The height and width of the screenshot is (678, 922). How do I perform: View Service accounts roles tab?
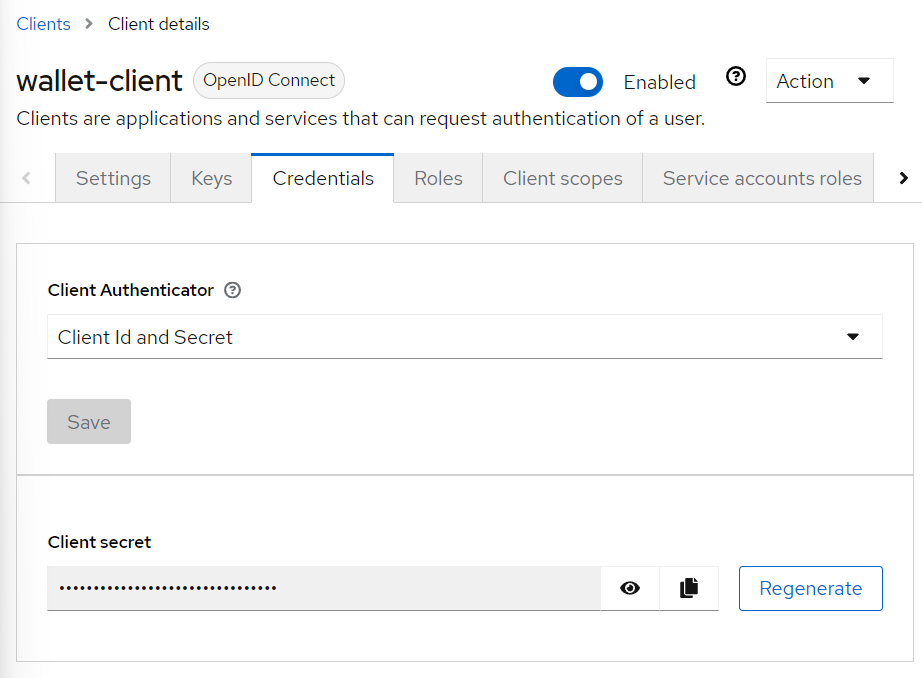tap(762, 178)
